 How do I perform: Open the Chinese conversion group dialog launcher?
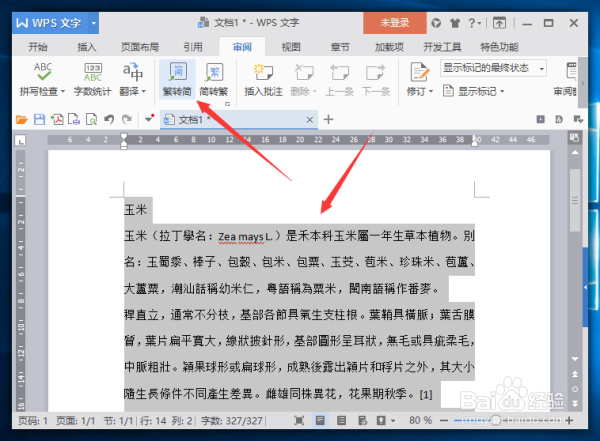click(228, 104)
